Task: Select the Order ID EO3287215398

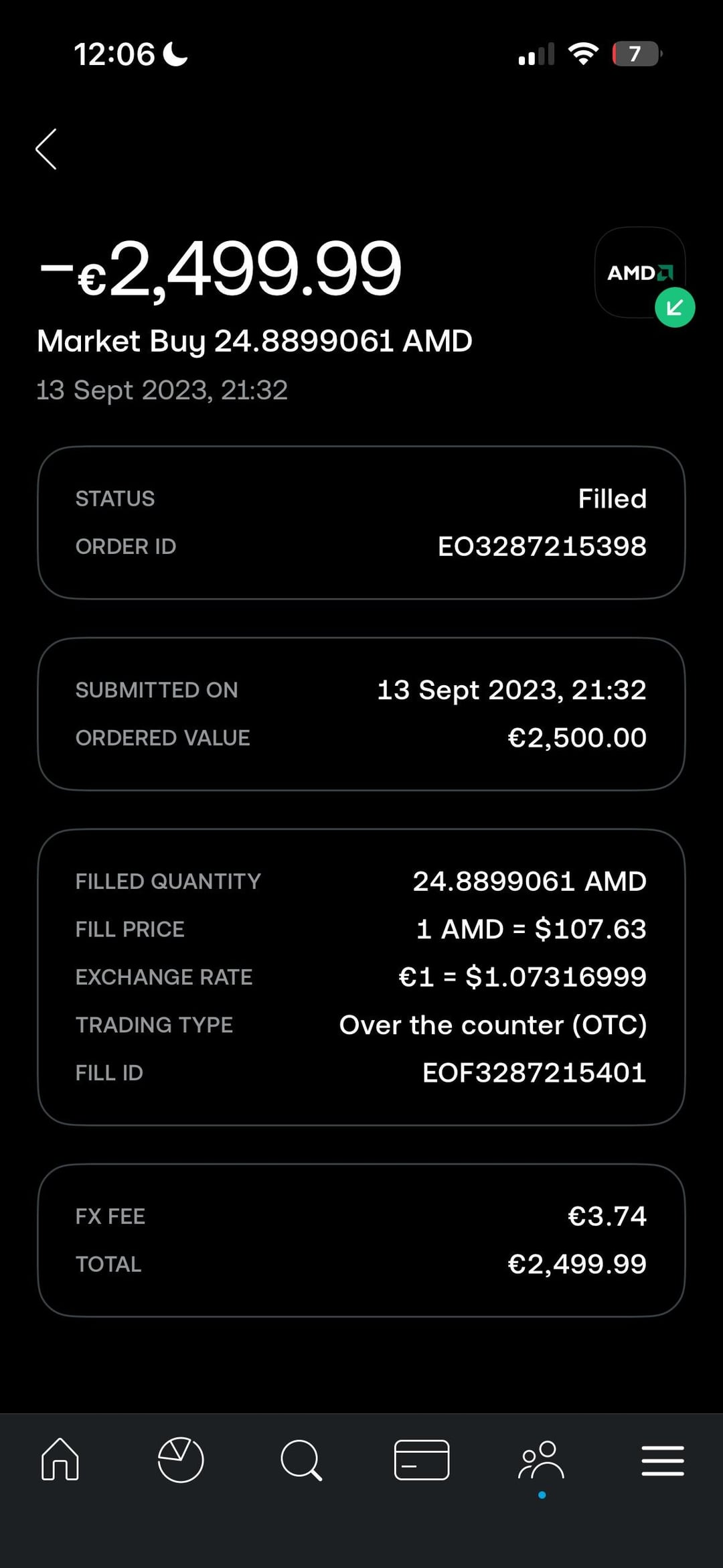Action: [x=542, y=547]
